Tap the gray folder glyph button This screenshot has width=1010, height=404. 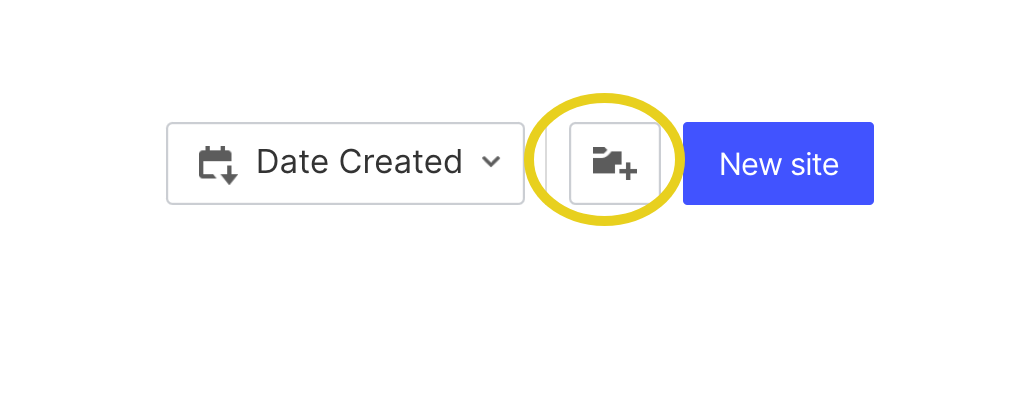(615, 163)
